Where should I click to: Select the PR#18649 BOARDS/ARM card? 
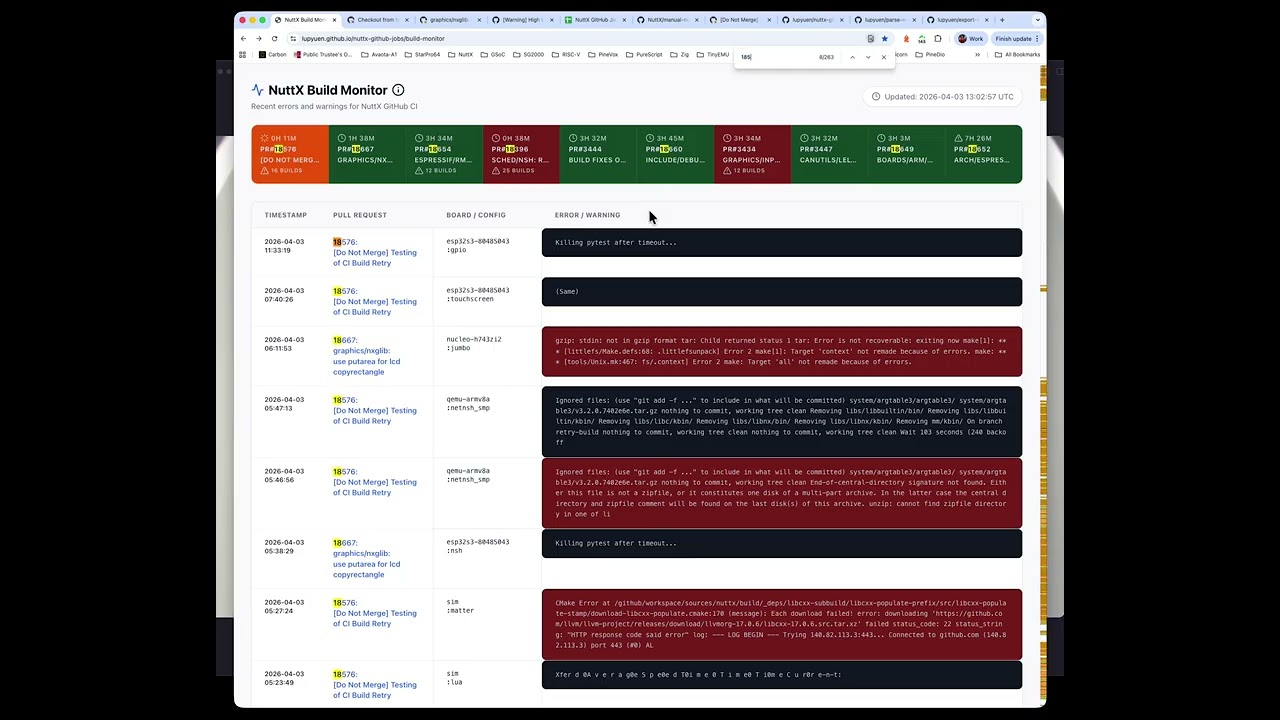coord(906,154)
